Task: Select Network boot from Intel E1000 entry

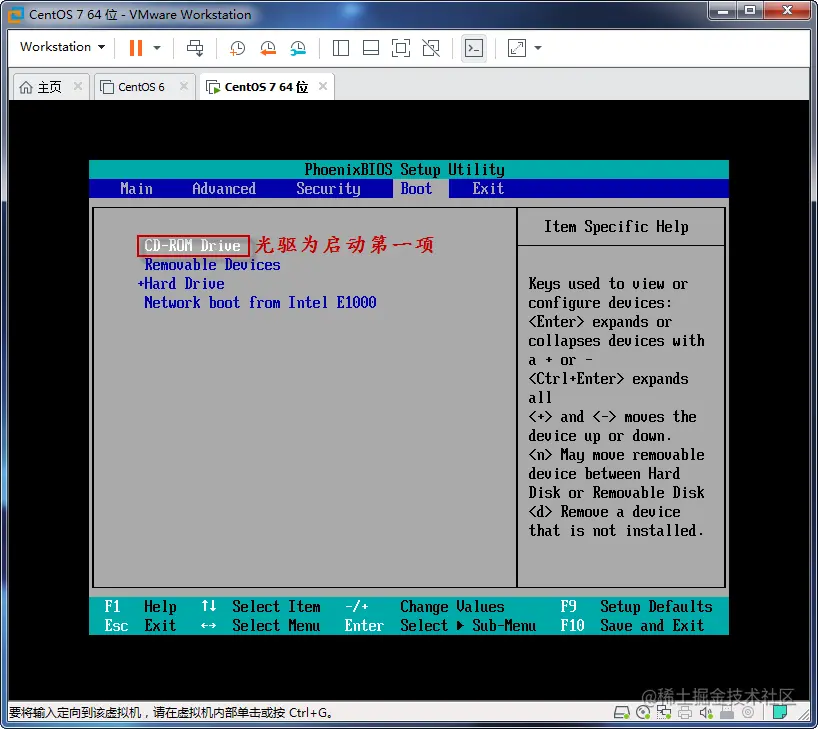Action: (260, 302)
